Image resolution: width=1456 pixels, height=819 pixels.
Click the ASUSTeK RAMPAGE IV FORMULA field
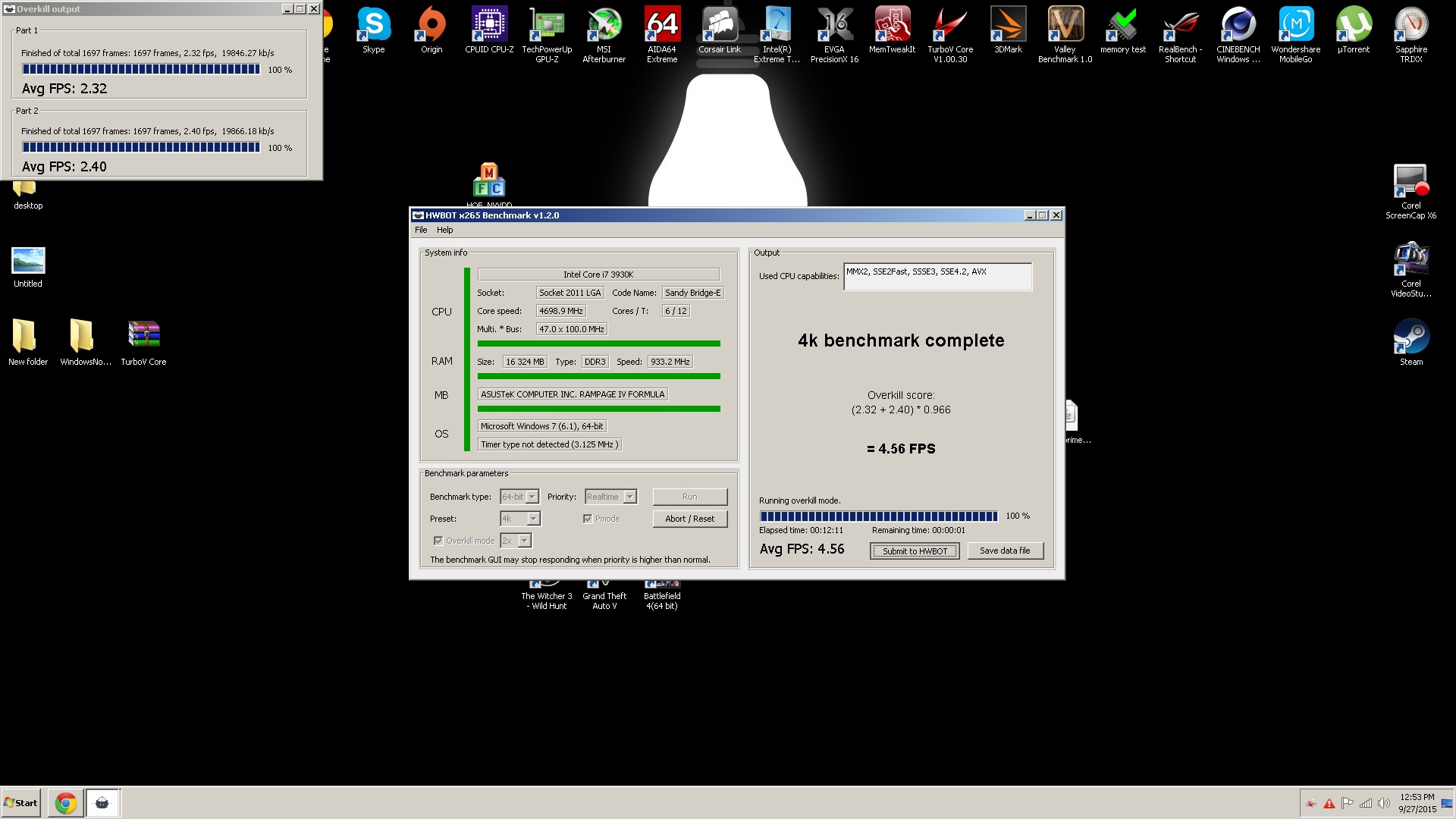(x=573, y=394)
